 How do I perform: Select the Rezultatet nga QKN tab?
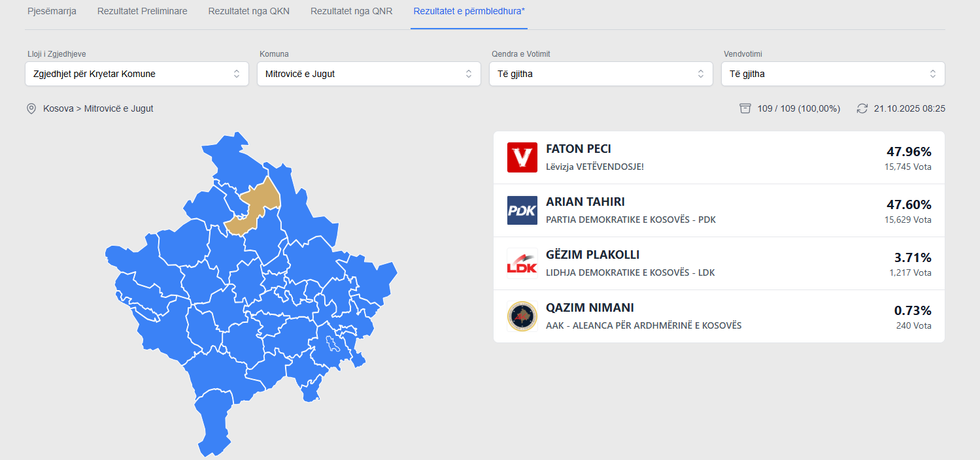coord(249,11)
